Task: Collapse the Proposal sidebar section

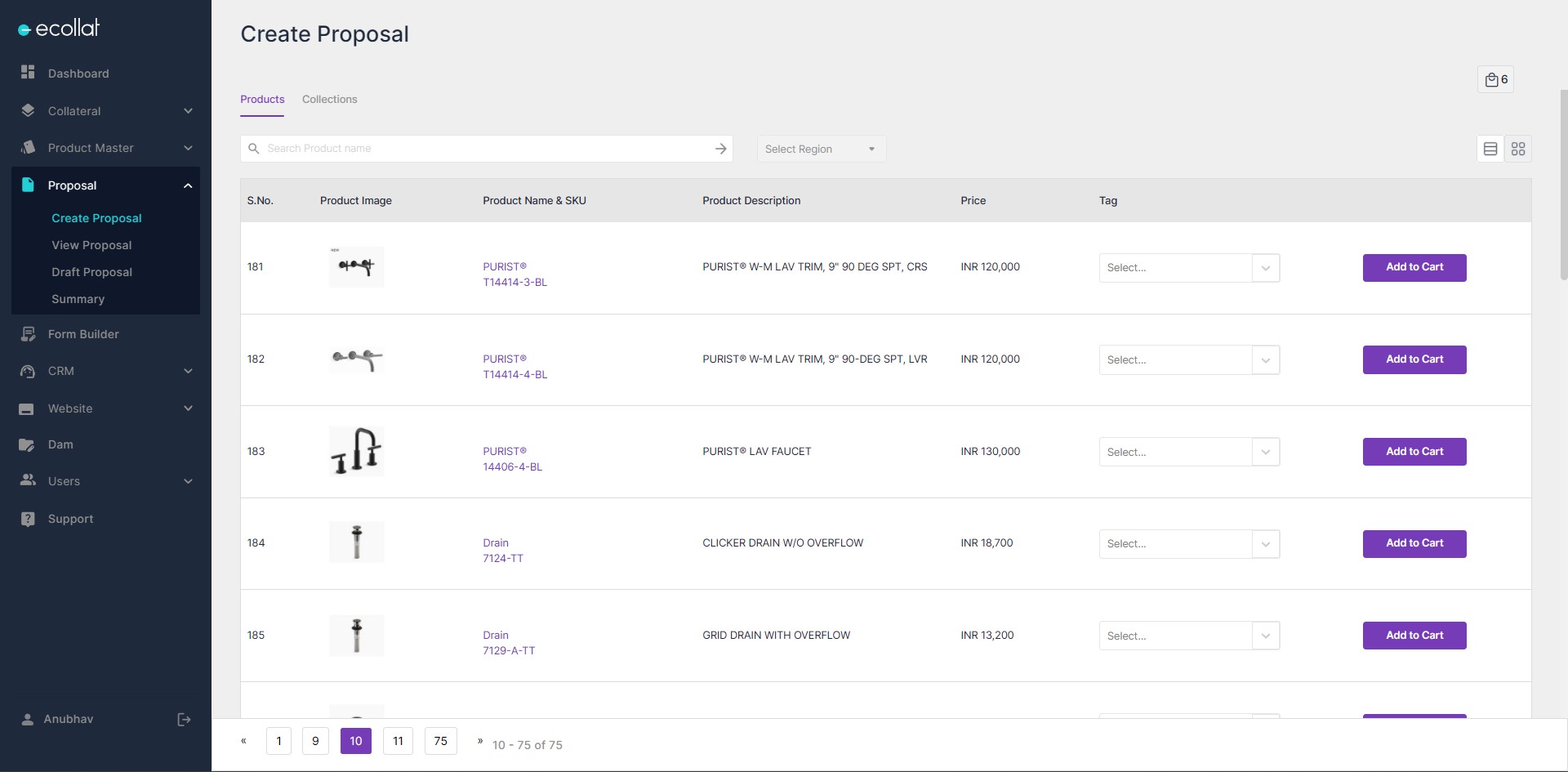Action: coord(187,185)
